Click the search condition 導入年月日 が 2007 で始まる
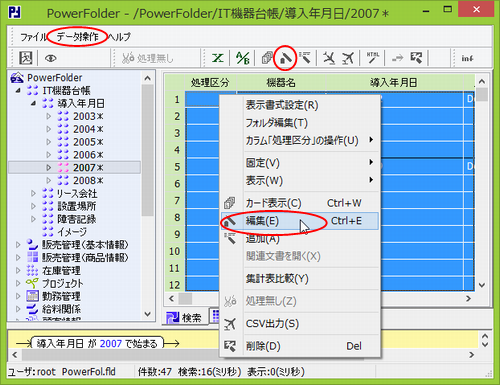Image resolution: width=500 pixels, height=385 pixels. [x=97, y=343]
